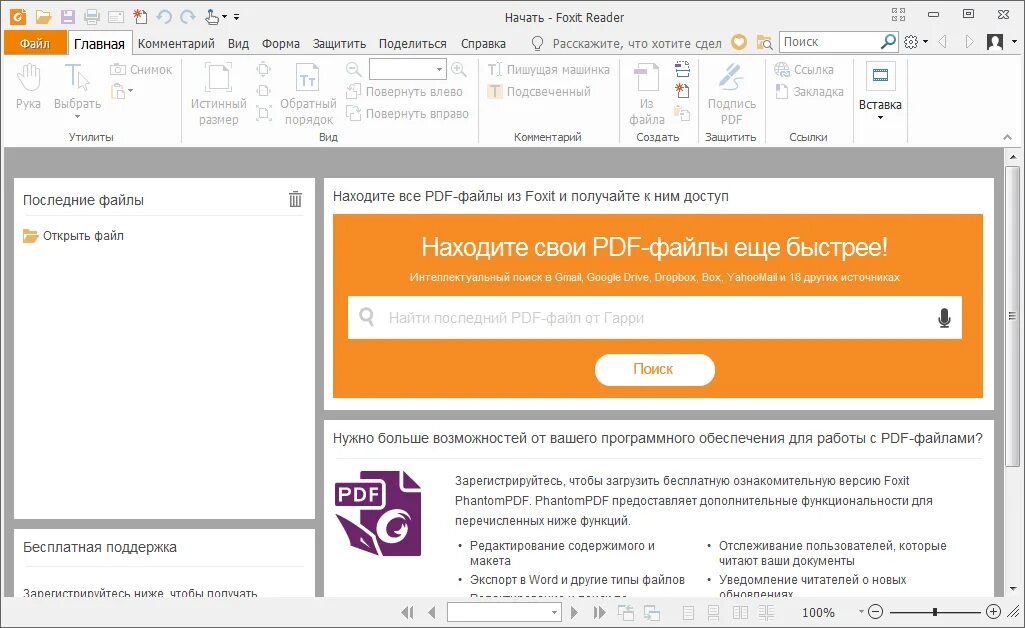Switch to the Главная ribbon tab

[99, 43]
